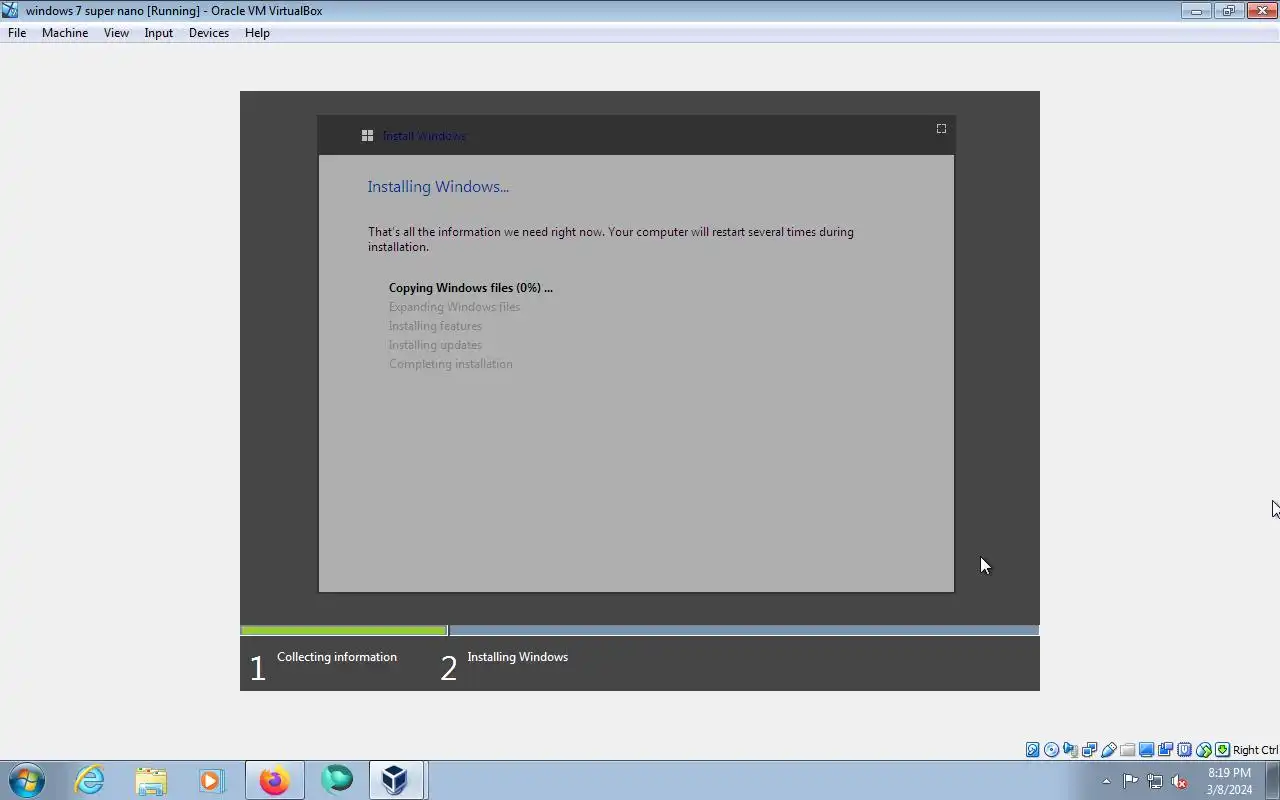This screenshot has width=1280, height=800.
Task: Click the hard disk activity indicator icon
Action: (x=1033, y=750)
